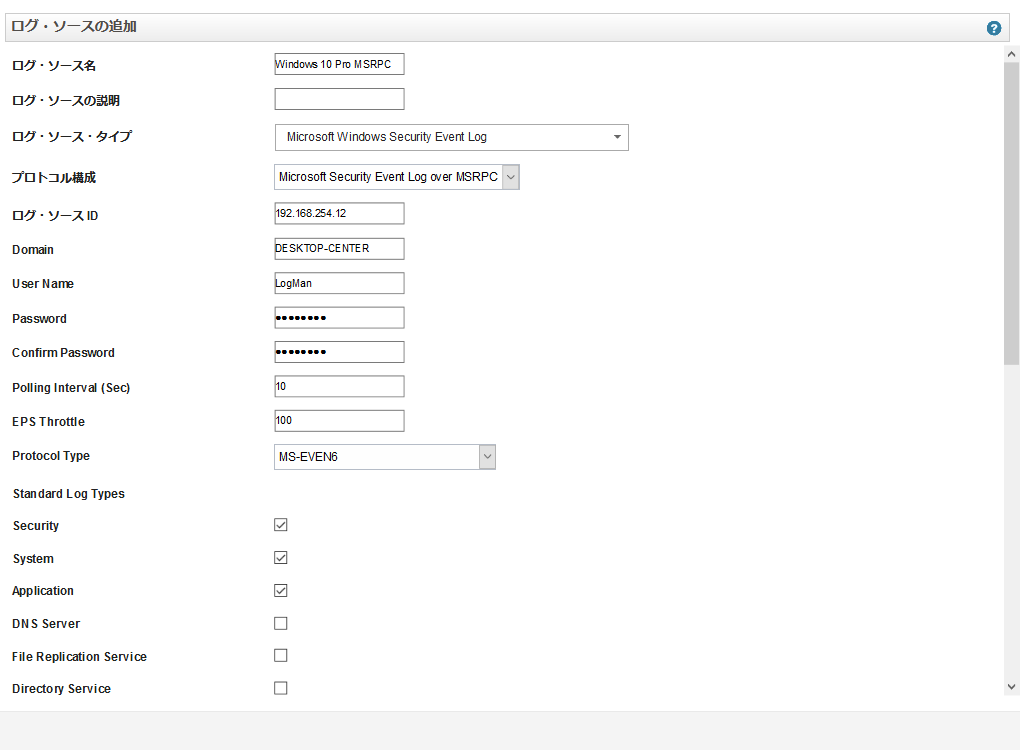
Task: Click the EPS Throttle label
Action: [48, 422]
